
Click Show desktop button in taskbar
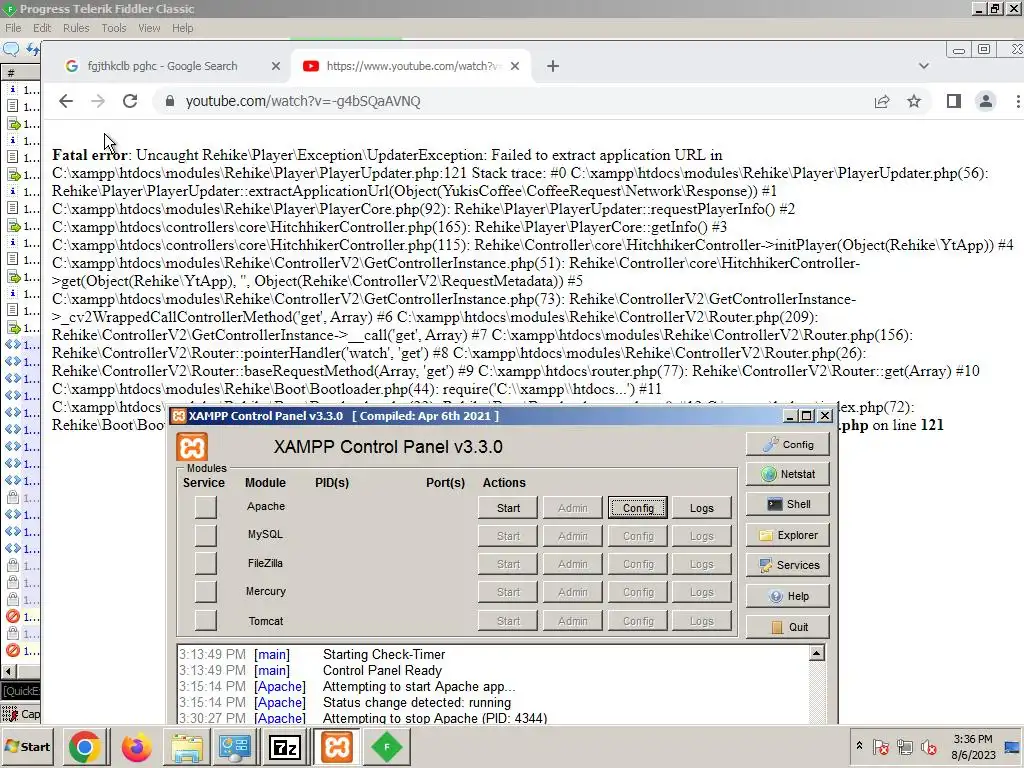point(1014,747)
